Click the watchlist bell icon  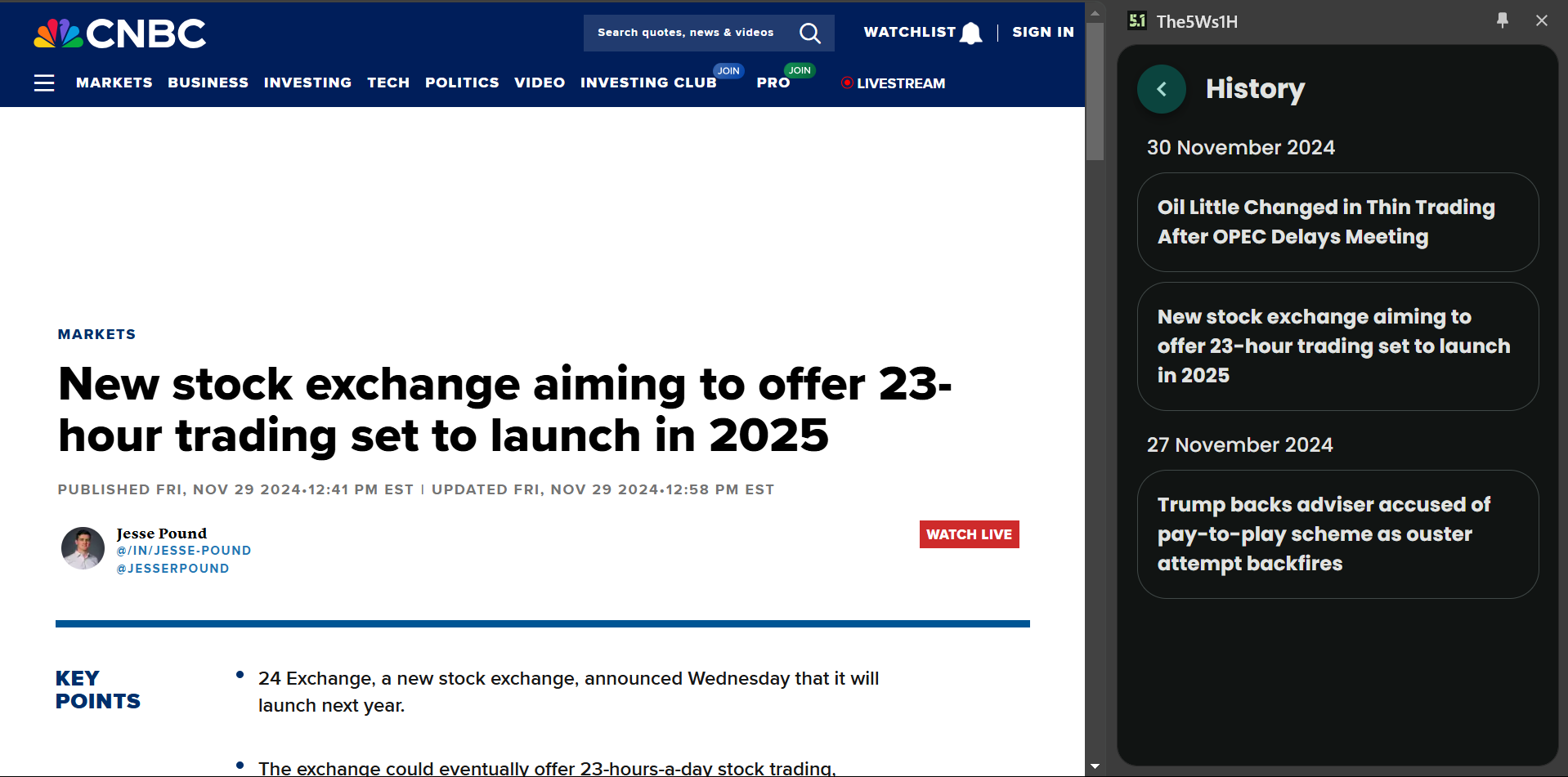[x=971, y=33]
